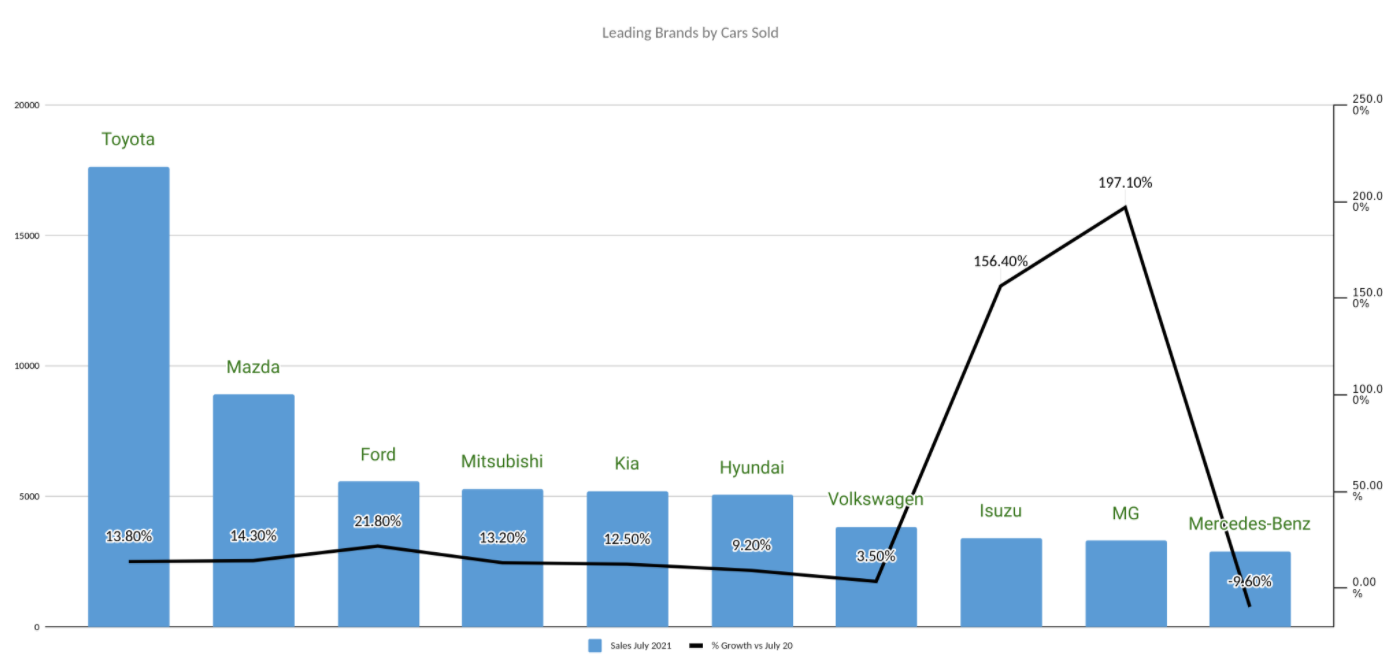Click the Sales July 2021 legend text
The image size is (1388, 668).
(x=639, y=645)
